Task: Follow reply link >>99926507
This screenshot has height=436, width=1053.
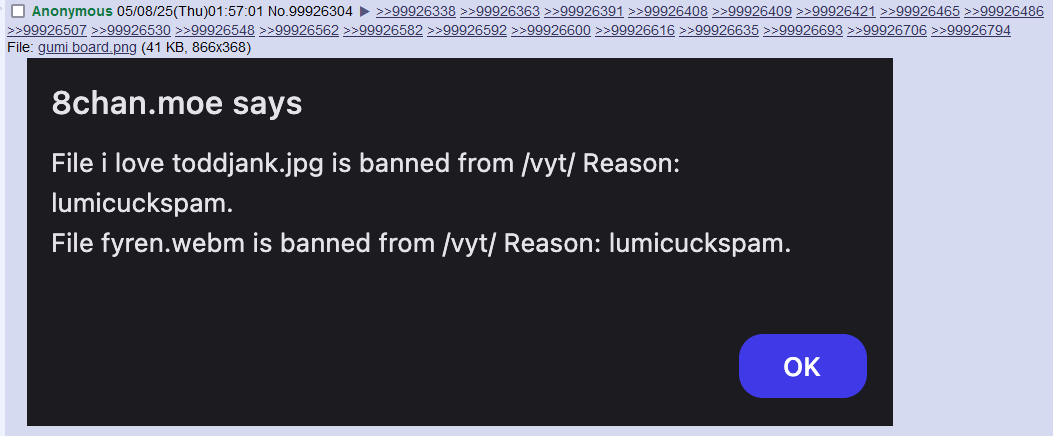Action: (46, 30)
